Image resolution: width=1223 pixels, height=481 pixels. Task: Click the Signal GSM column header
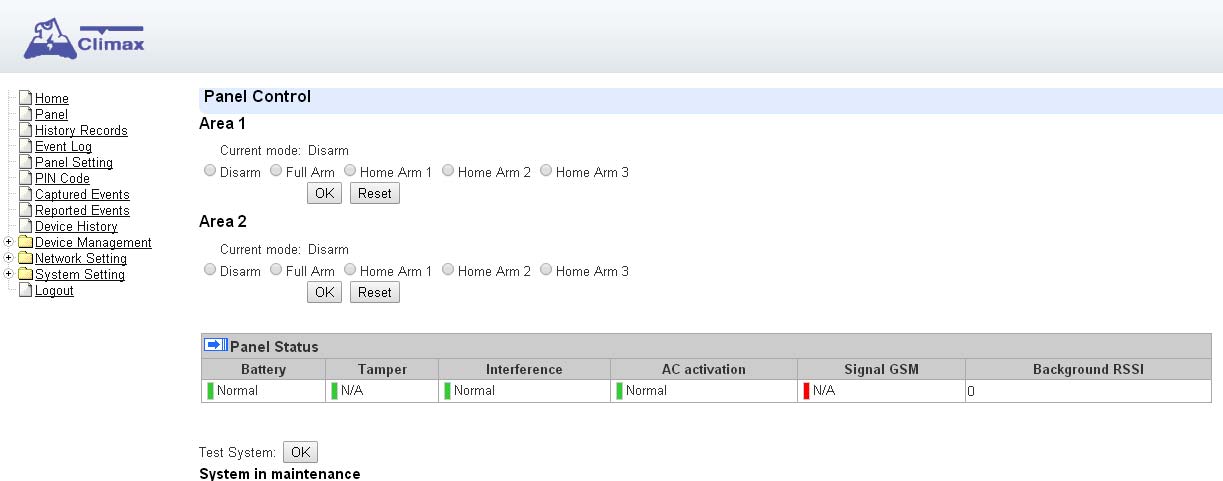pyautogui.click(x=881, y=369)
